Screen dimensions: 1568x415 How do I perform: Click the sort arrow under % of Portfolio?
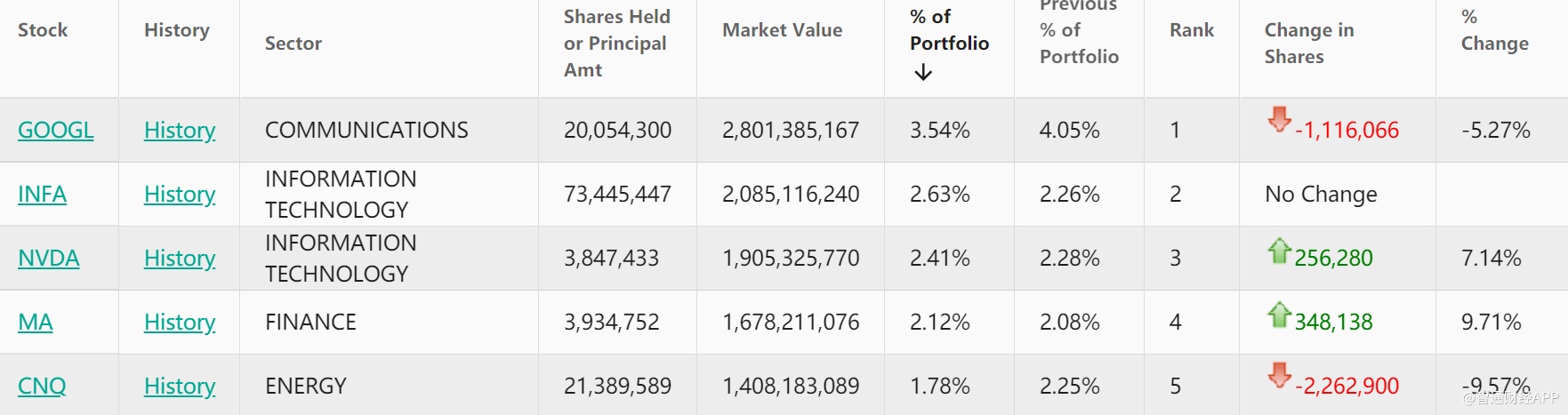[x=923, y=72]
